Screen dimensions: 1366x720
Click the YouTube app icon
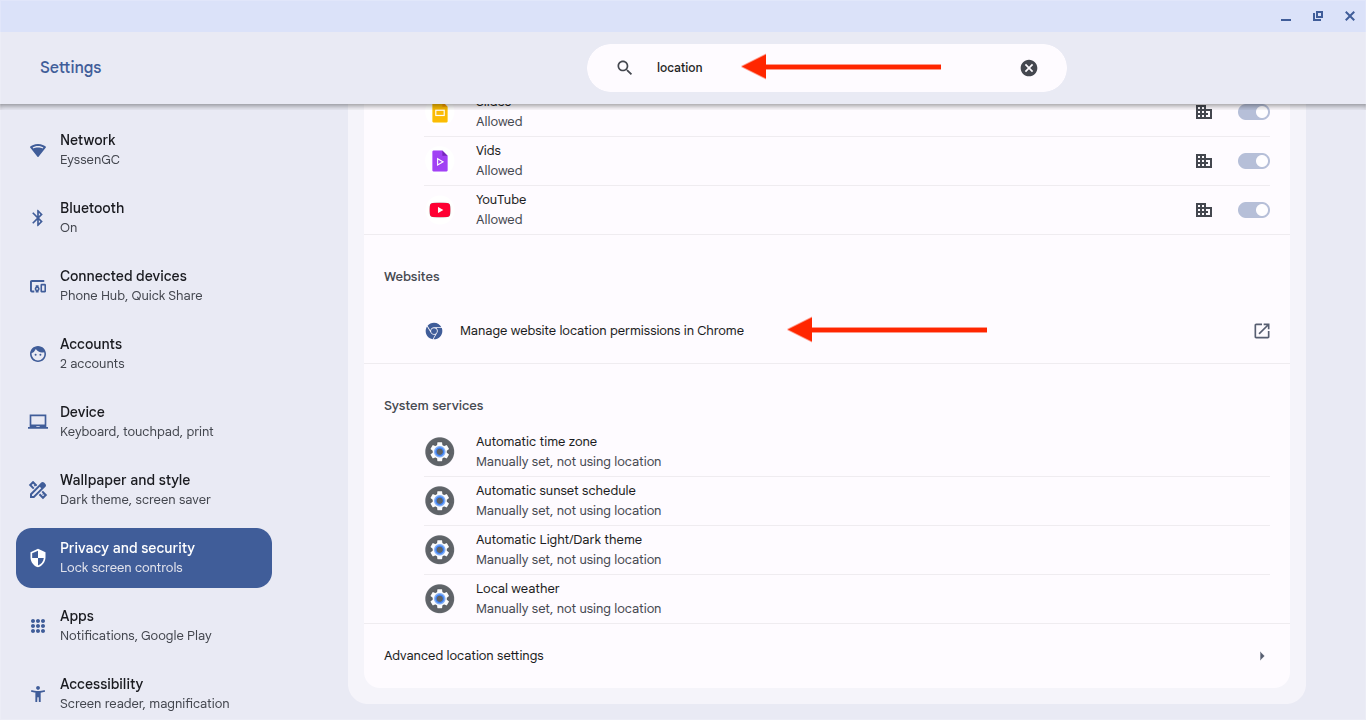(x=440, y=210)
